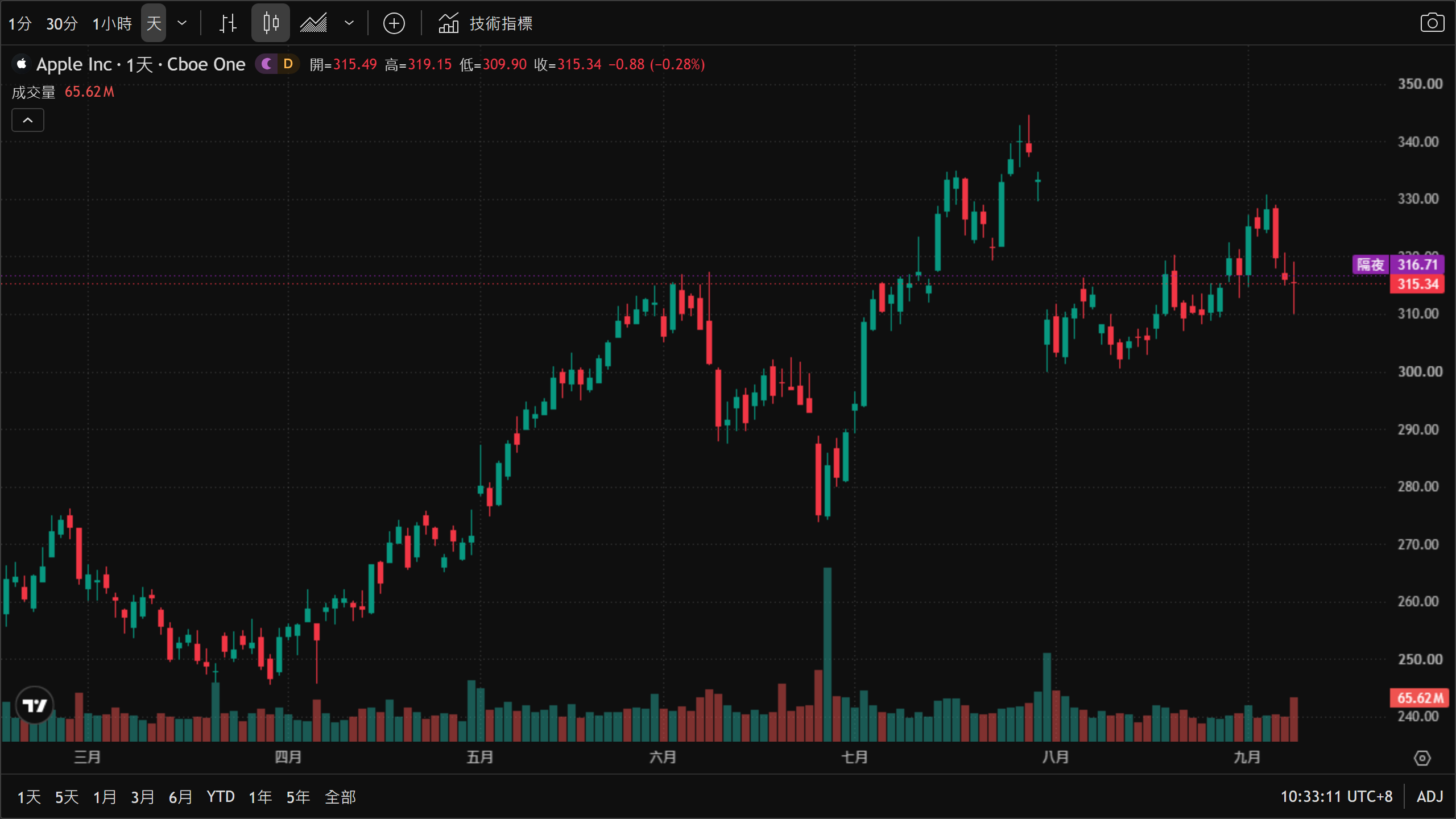Set range to 全部
1456x819 pixels.
point(340,797)
